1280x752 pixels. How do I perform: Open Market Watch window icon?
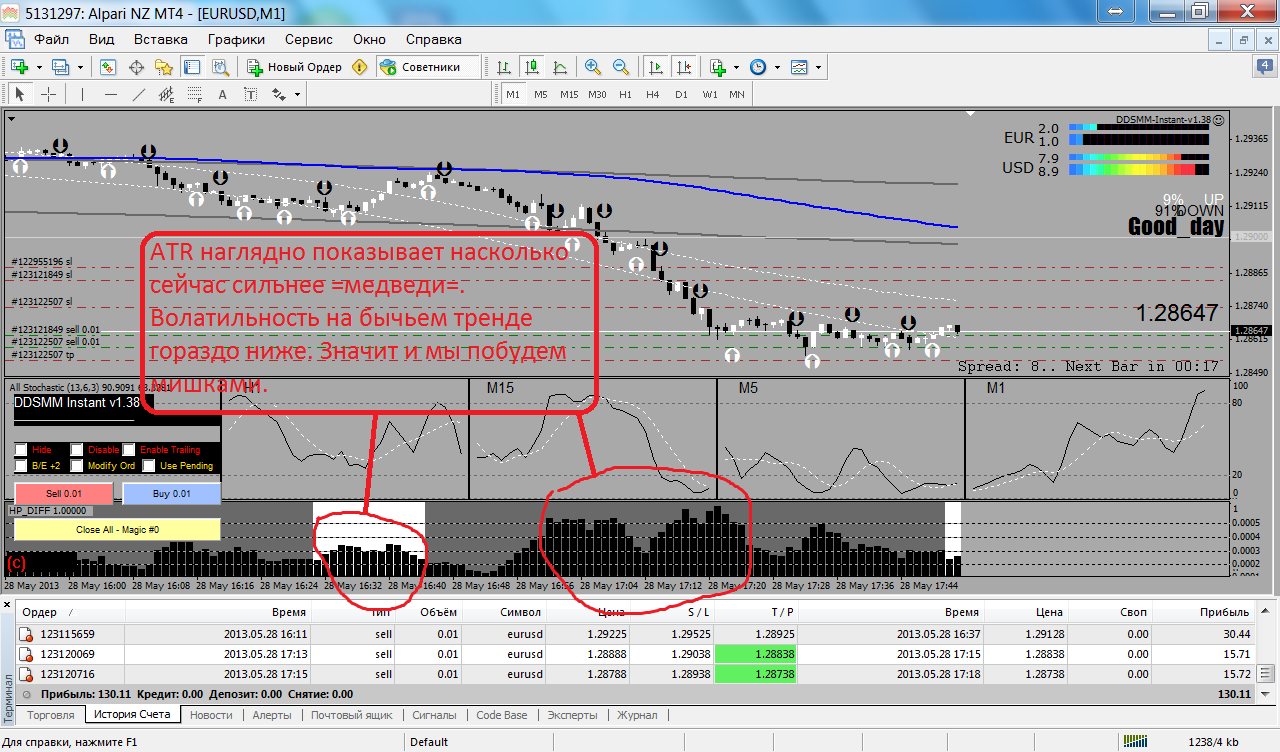pos(108,67)
